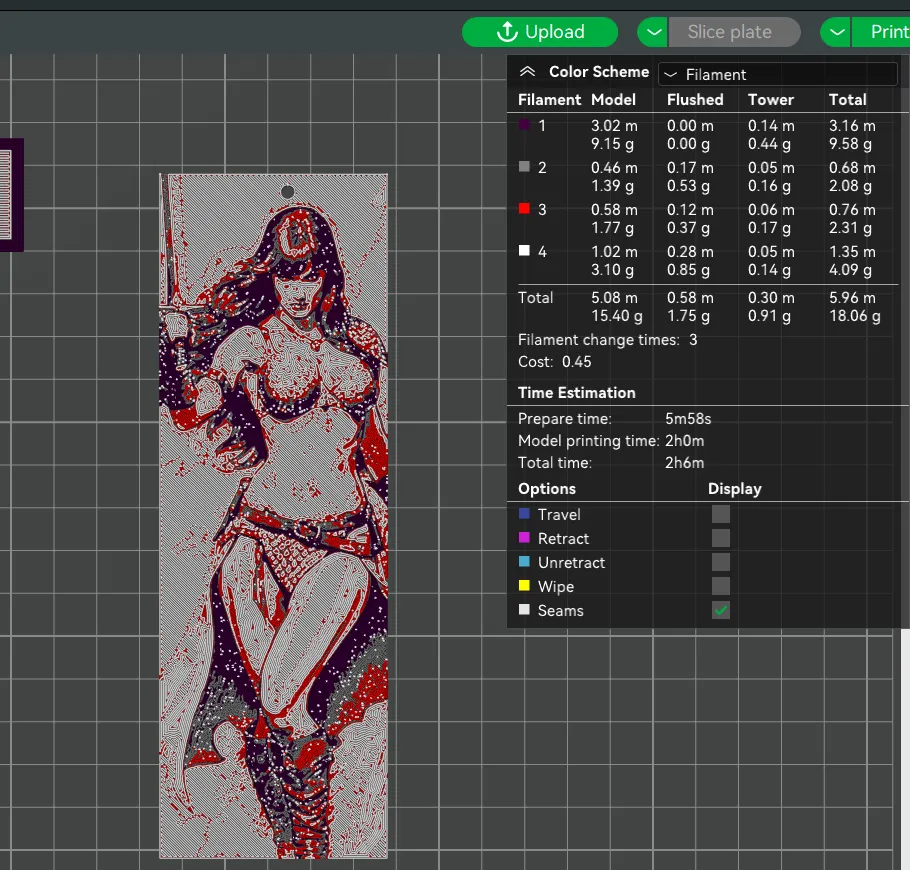This screenshot has width=910, height=870.
Task: Click the Time Estimation section heading
Action: 576,392
